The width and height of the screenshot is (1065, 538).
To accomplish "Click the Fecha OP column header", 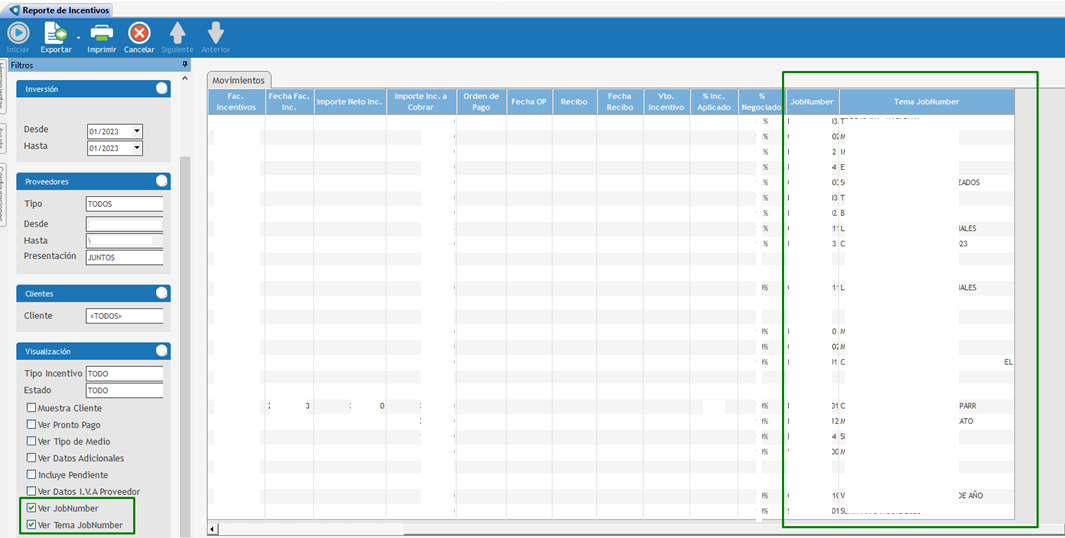I will 529,102.
